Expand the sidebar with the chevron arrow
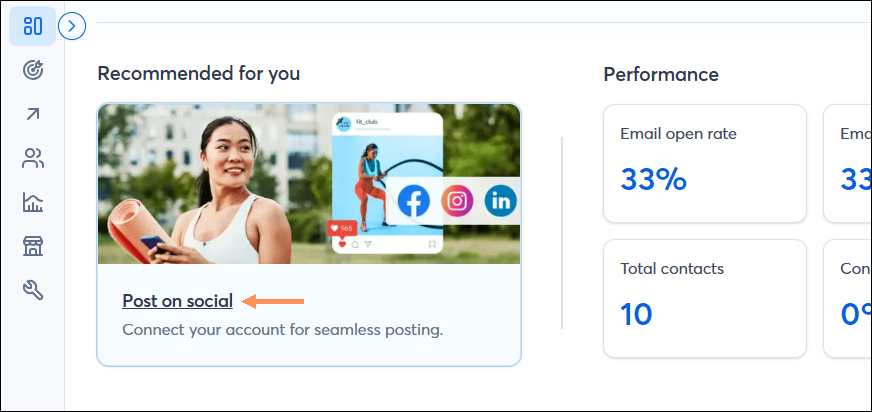Viewport: 872px width, 412px height. tap(72, 26)
